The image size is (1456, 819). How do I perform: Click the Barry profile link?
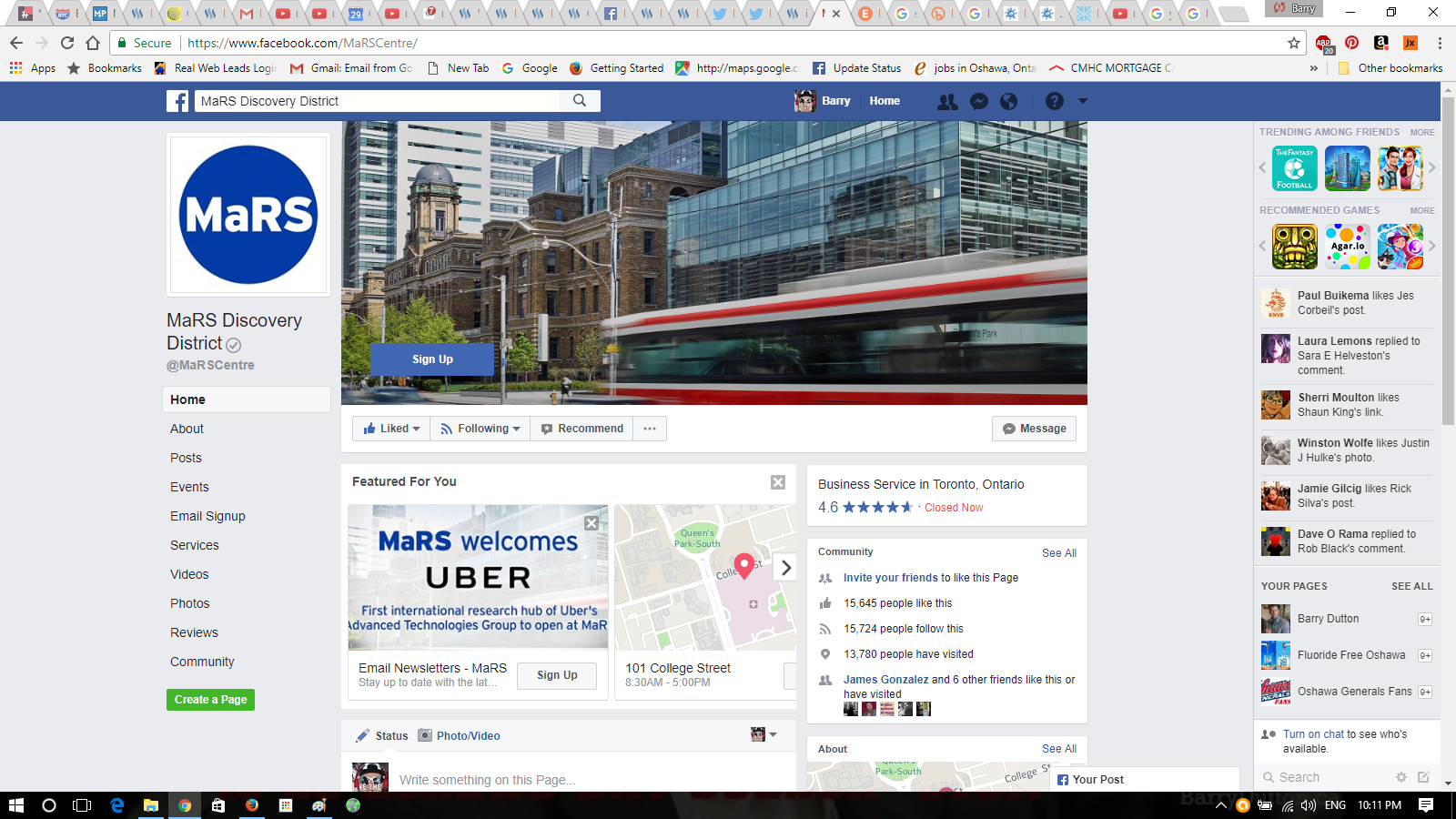823,101
